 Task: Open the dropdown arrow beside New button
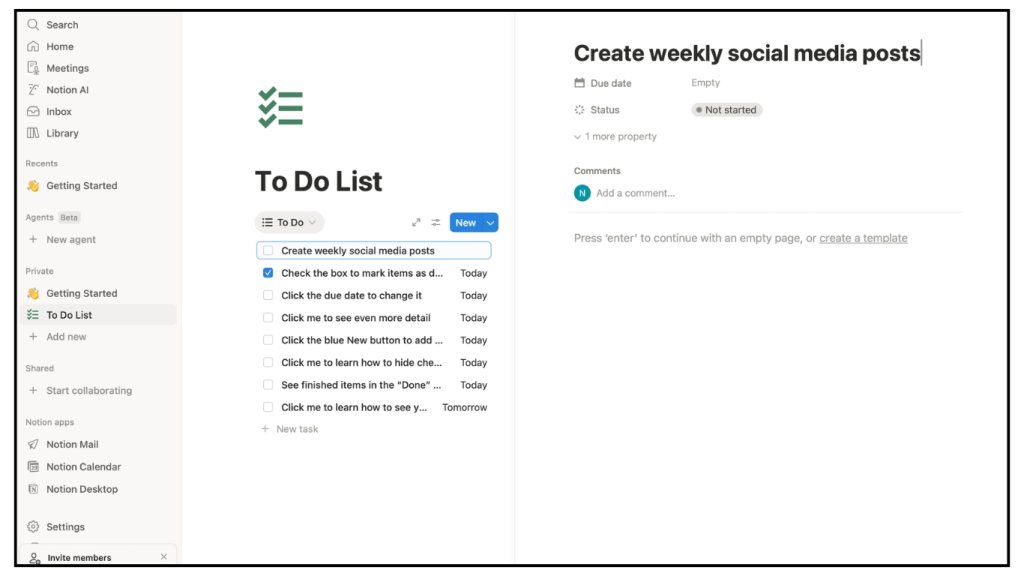(490, 223)
